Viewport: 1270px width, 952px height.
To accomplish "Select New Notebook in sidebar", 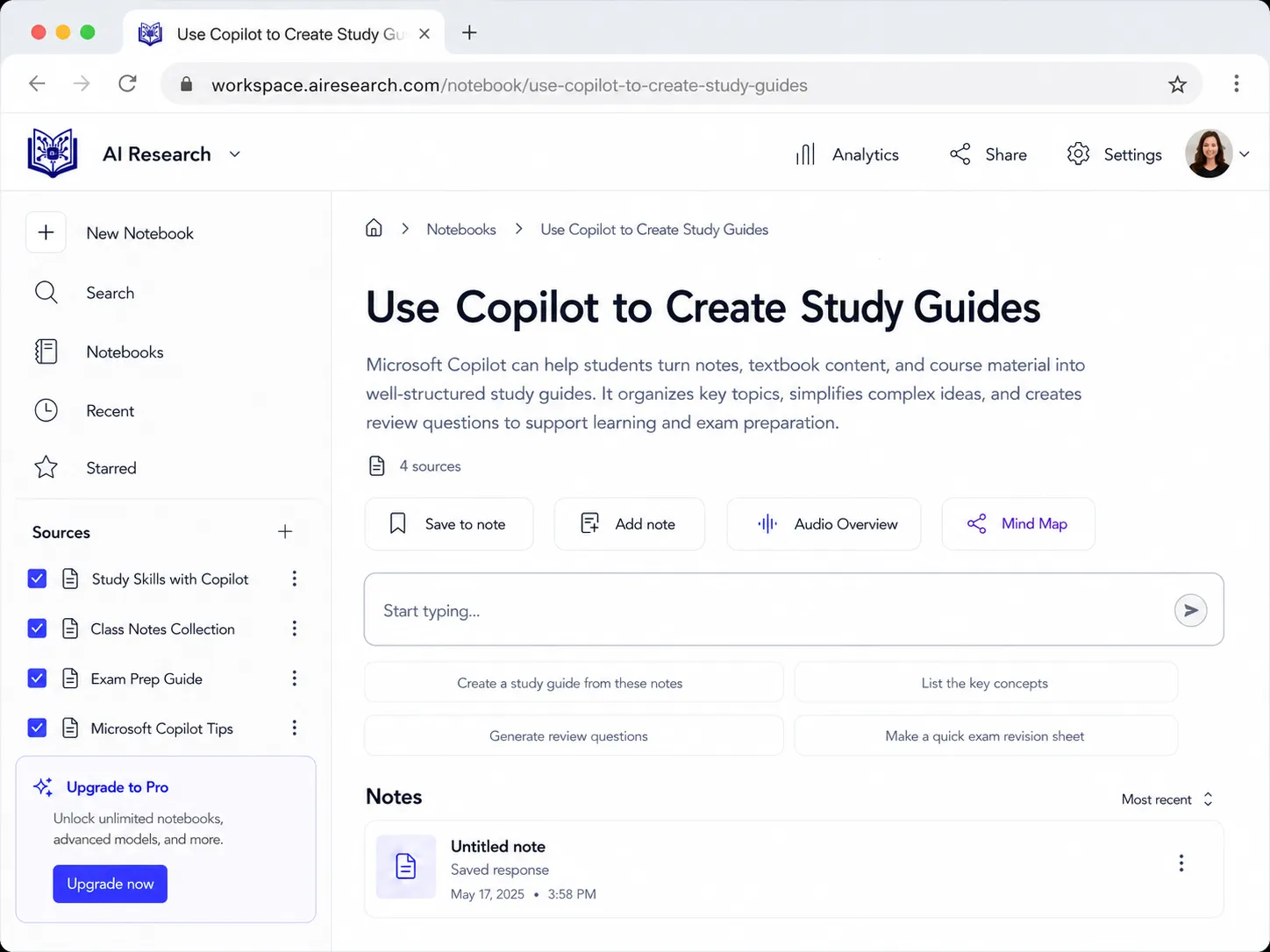I will tap(140, 233).
